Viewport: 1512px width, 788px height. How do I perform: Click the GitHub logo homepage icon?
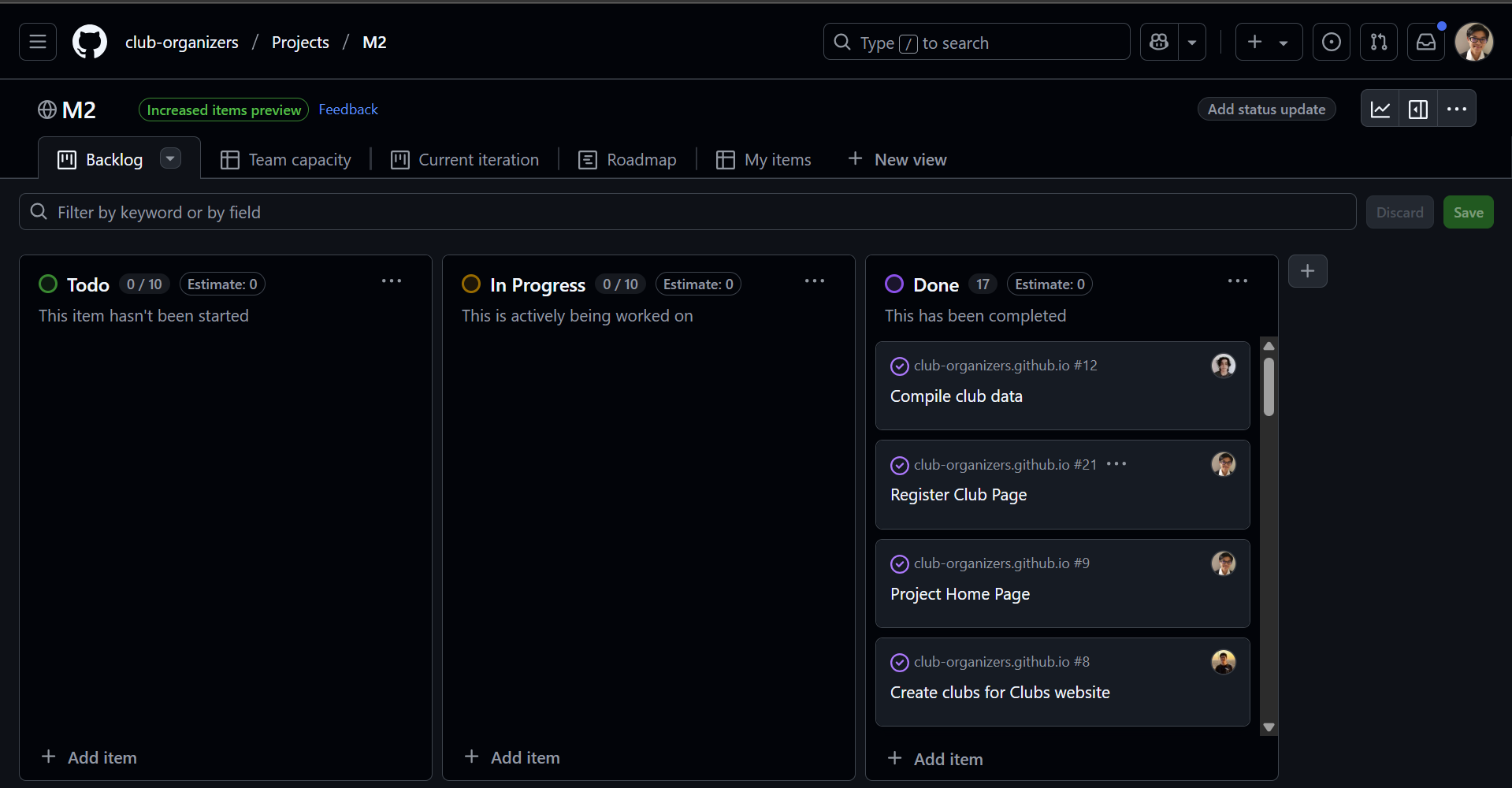click(x=90, y=43)
